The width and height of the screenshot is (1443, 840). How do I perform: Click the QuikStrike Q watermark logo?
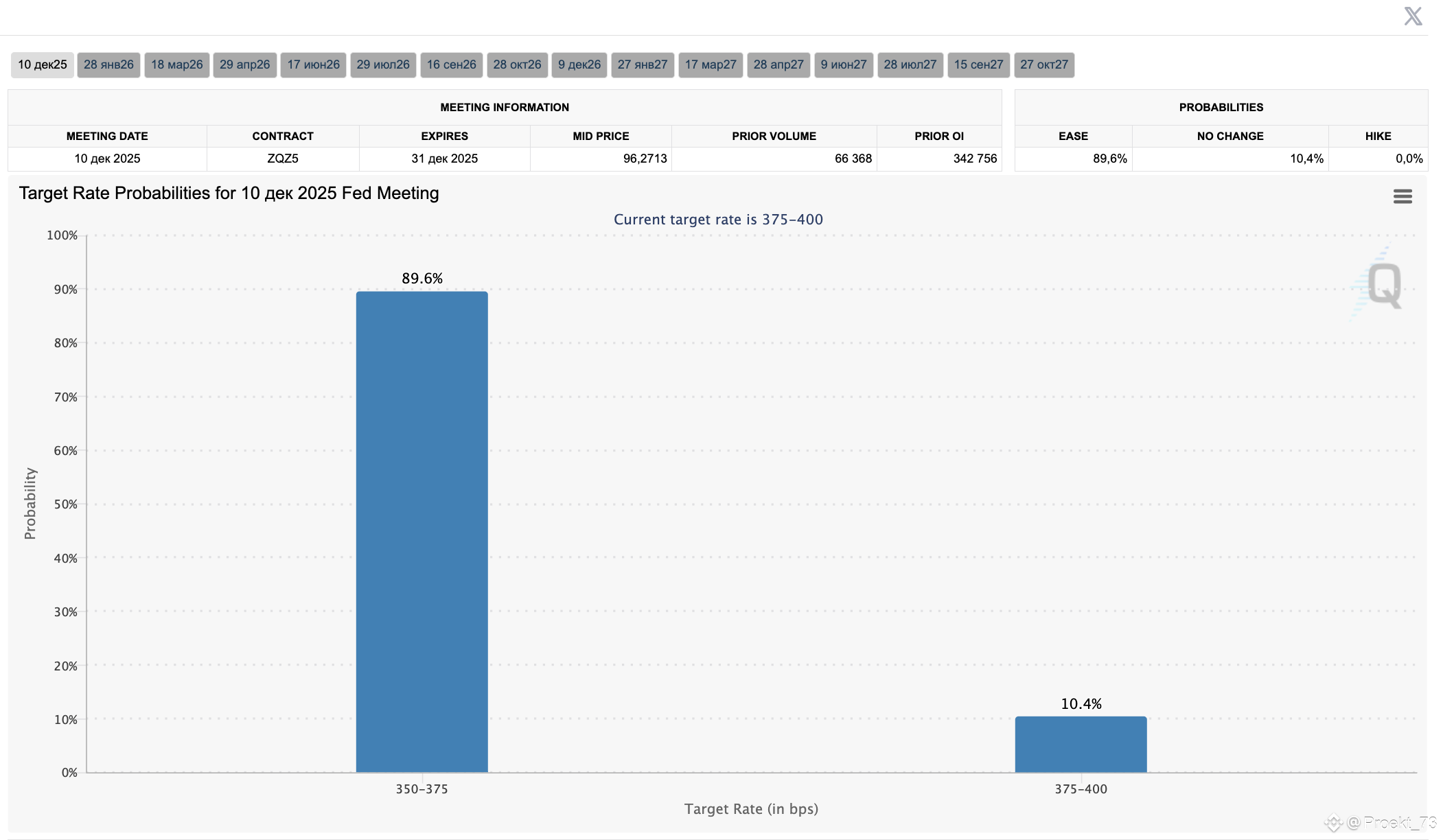[1378, 283]
